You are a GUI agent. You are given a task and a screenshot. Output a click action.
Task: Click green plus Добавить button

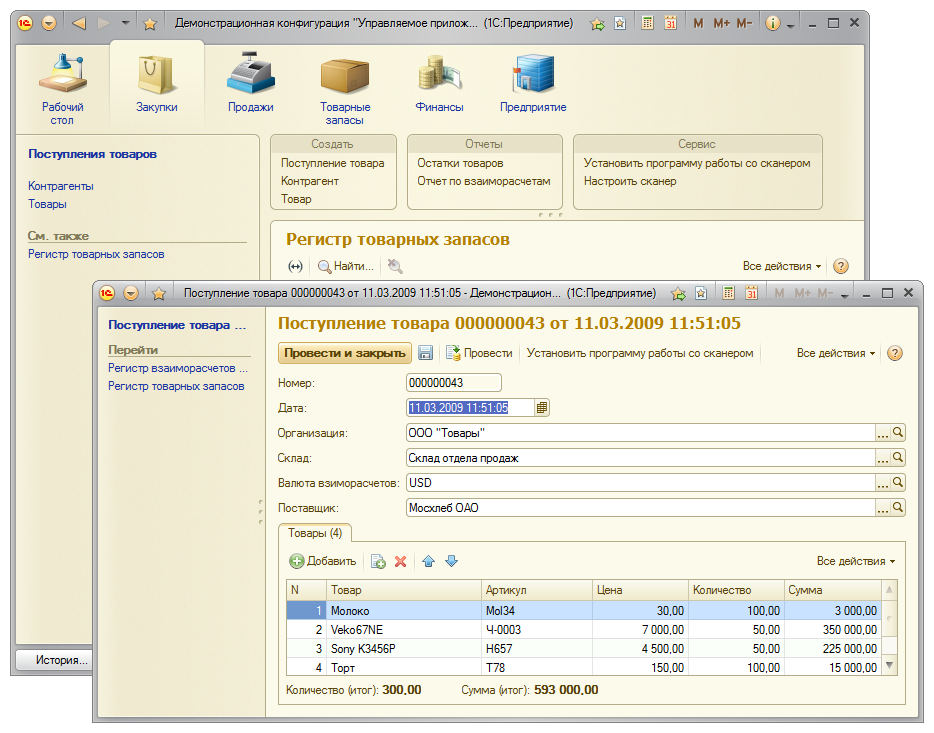323,561
